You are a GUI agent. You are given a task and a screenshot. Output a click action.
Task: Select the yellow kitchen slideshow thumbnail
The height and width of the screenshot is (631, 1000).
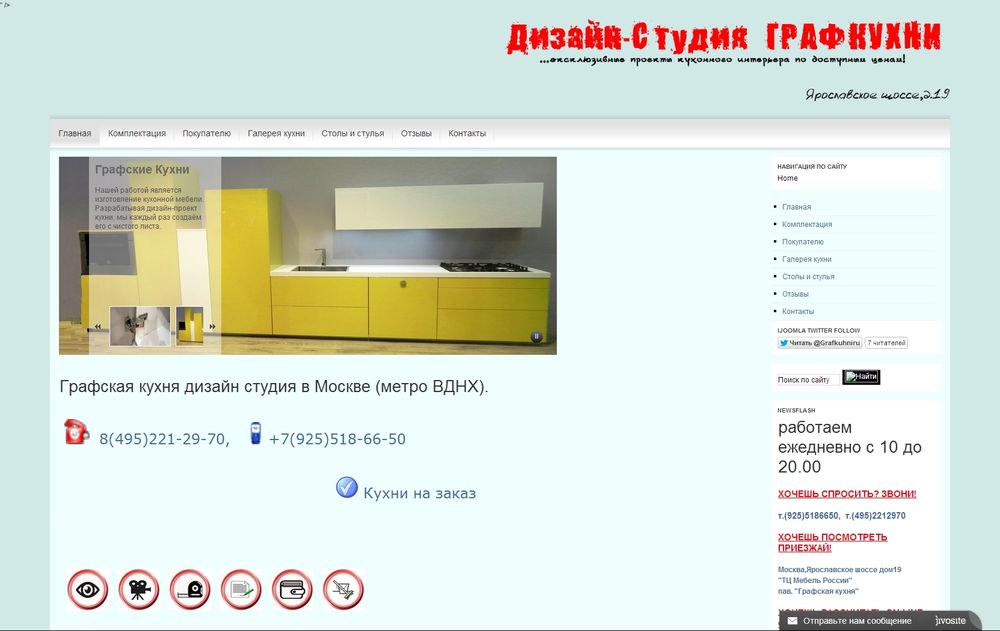189,326
